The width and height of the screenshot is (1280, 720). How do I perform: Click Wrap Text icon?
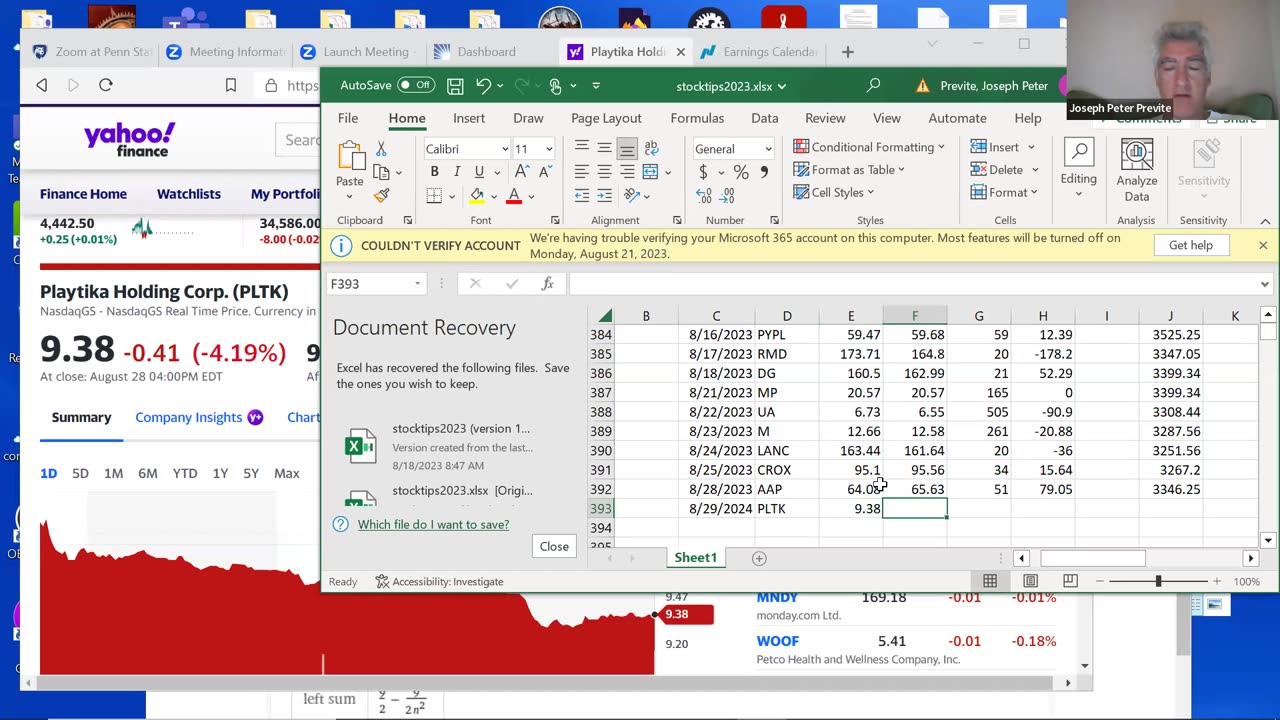click(651, 148)
